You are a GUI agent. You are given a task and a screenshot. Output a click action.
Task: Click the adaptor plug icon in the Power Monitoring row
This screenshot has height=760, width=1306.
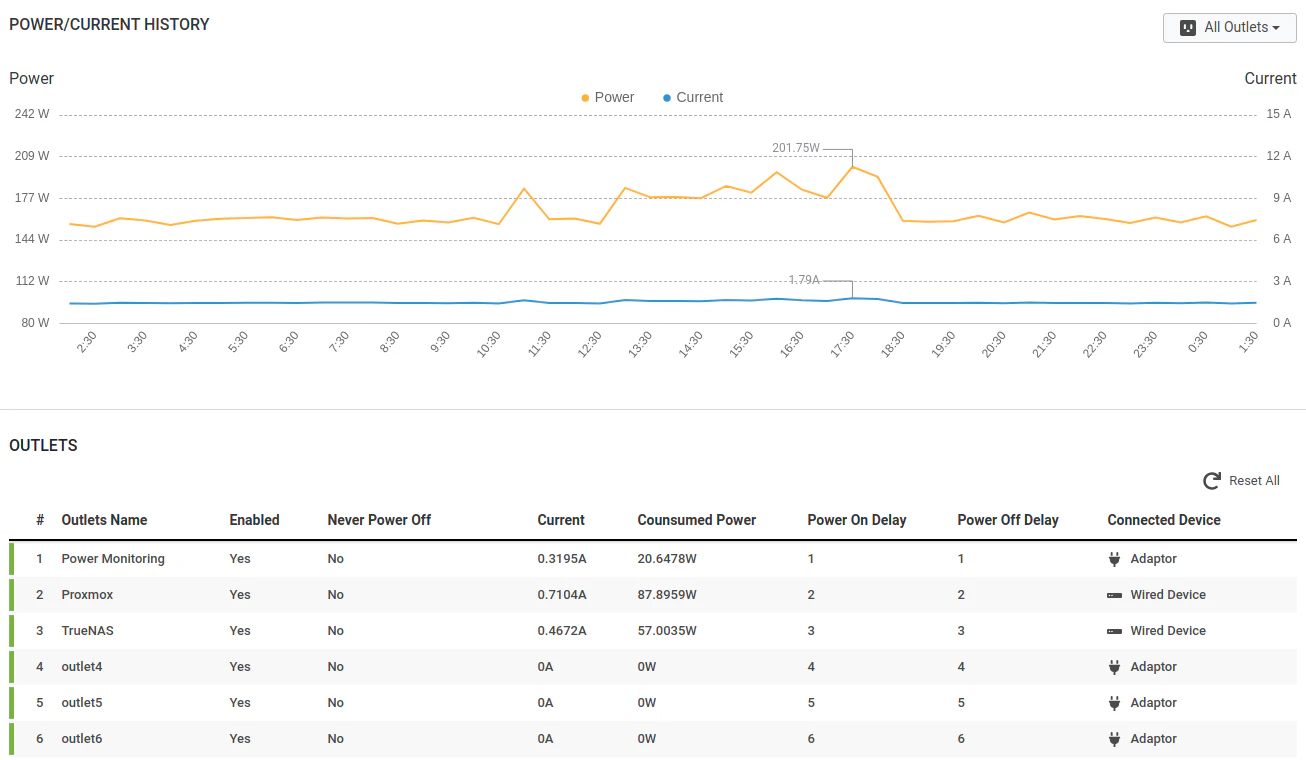[1114, 559]
